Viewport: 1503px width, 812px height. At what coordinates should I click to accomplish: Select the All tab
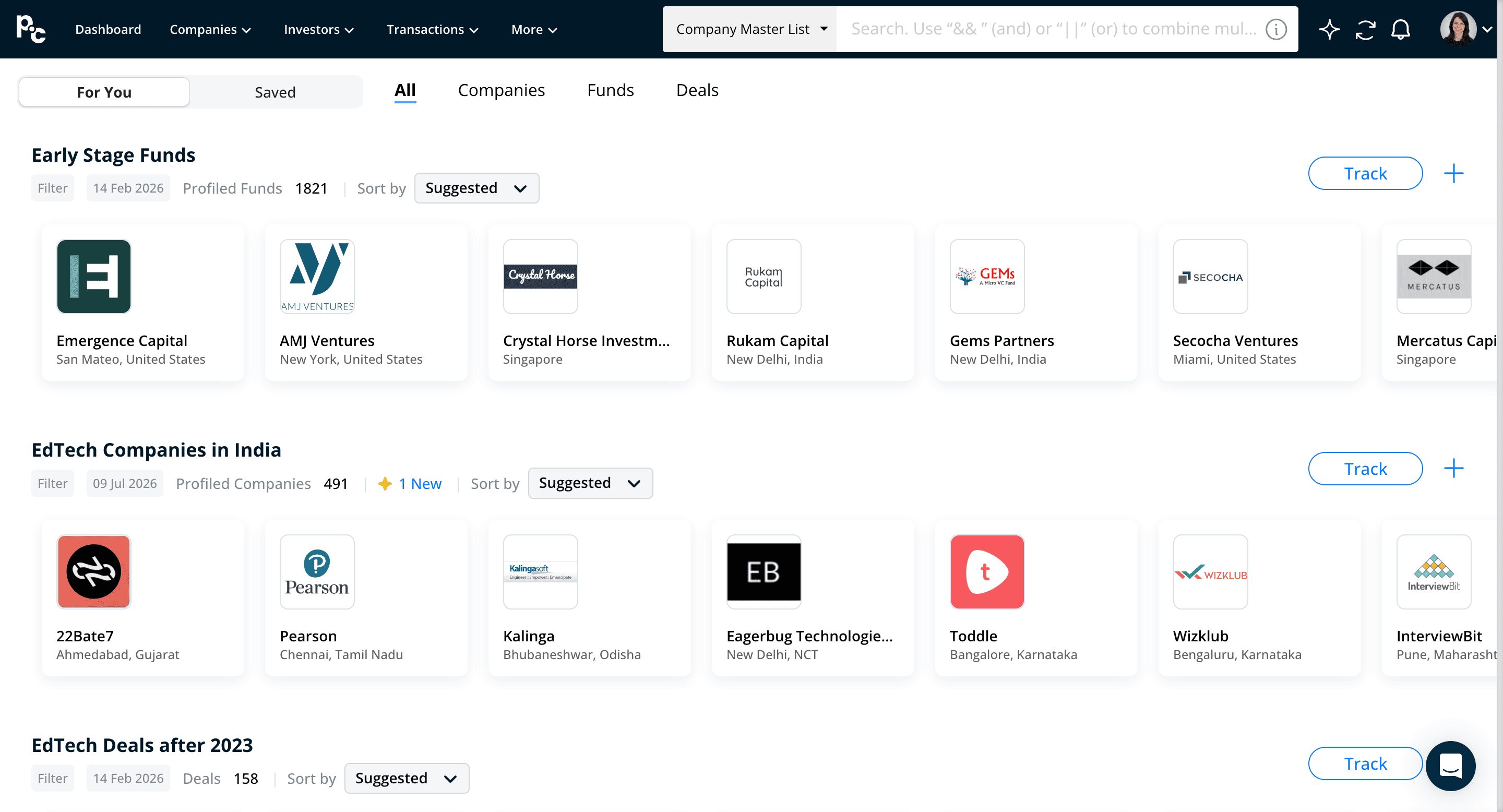[405, 90]
